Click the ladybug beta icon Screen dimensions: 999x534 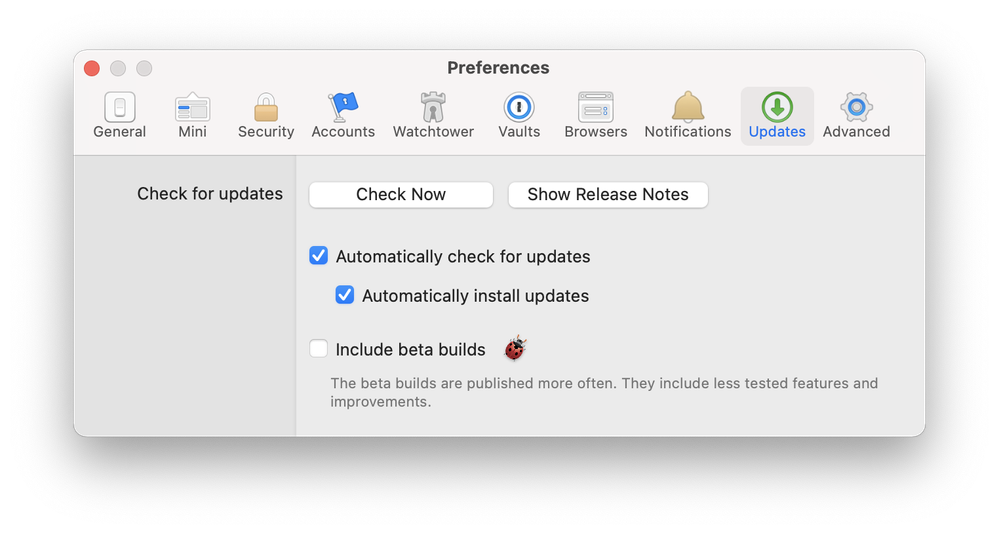[515, 349]
